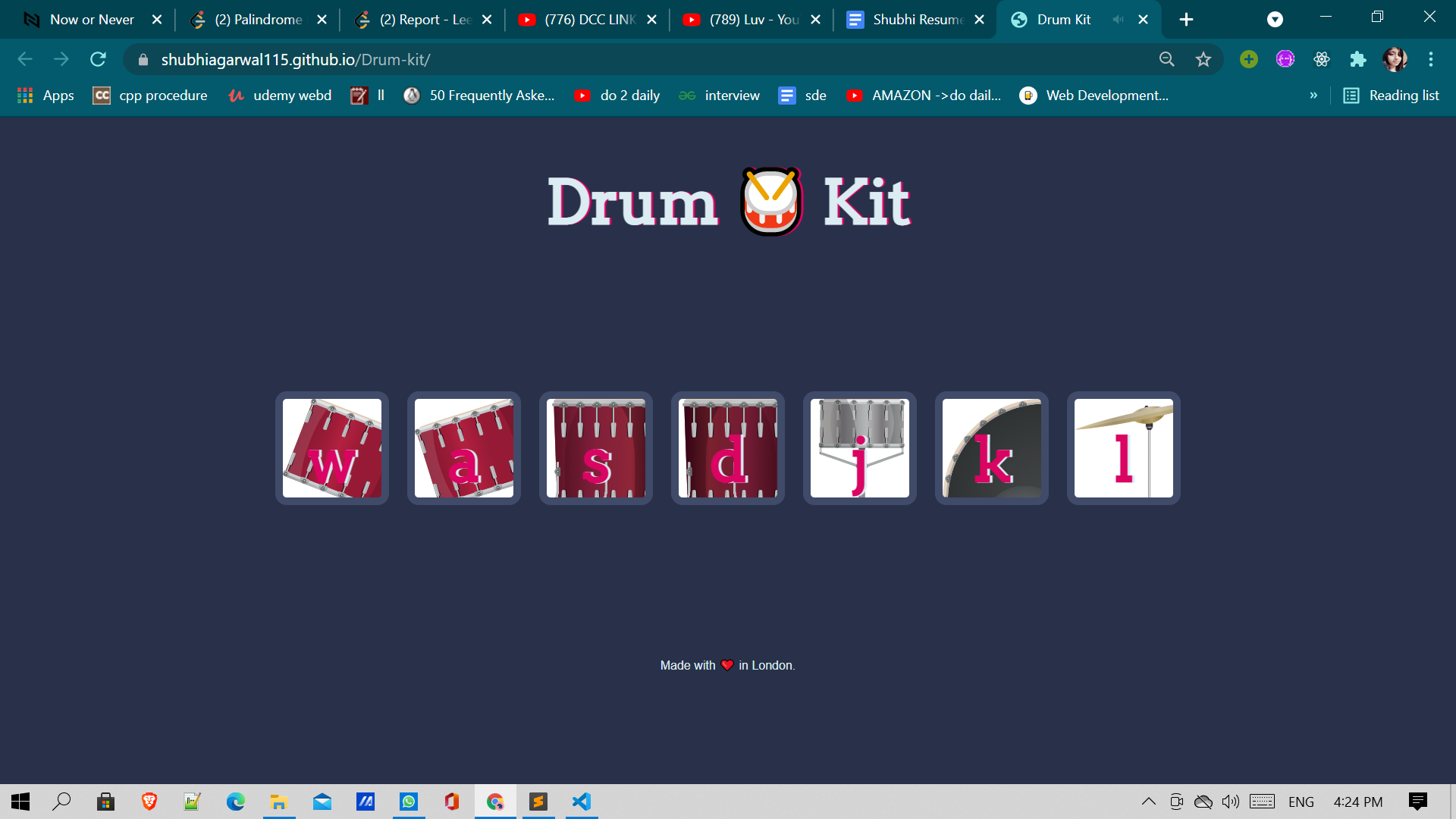
Task: Open the Windows Start menu
Action: click(20, 802)
